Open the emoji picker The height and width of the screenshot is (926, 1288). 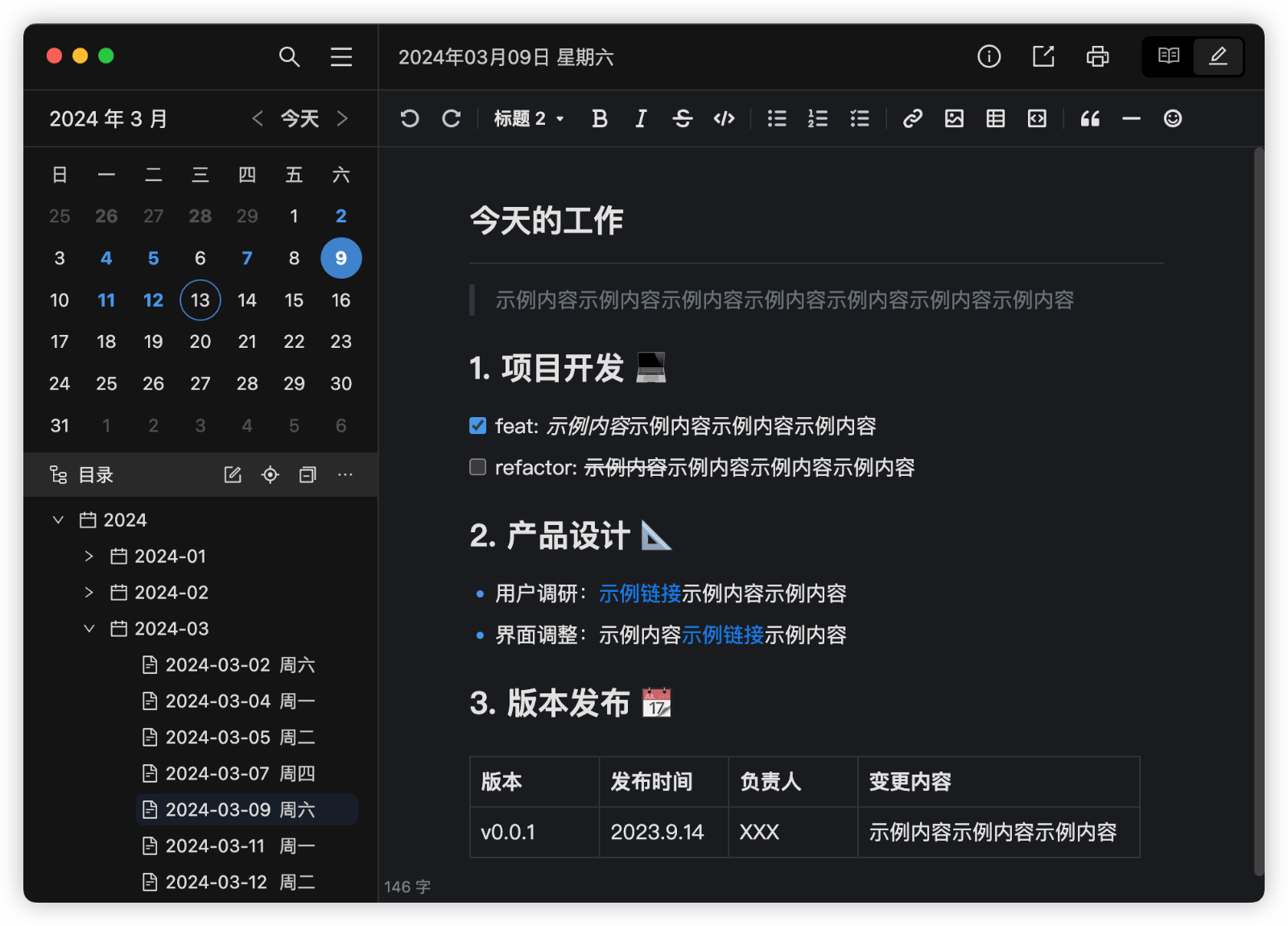[1172, 118]
